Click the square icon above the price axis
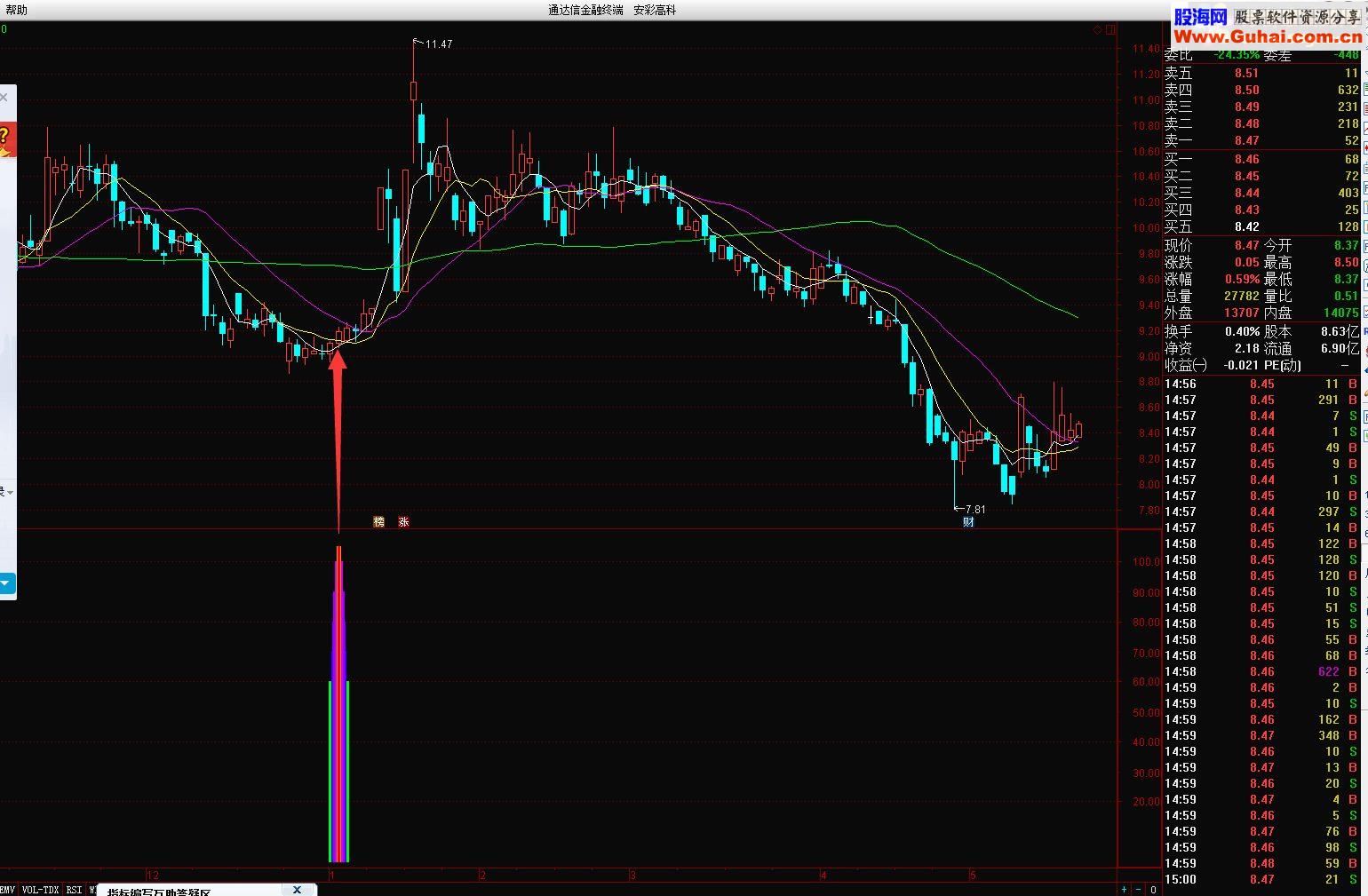 click(1110, 29)
